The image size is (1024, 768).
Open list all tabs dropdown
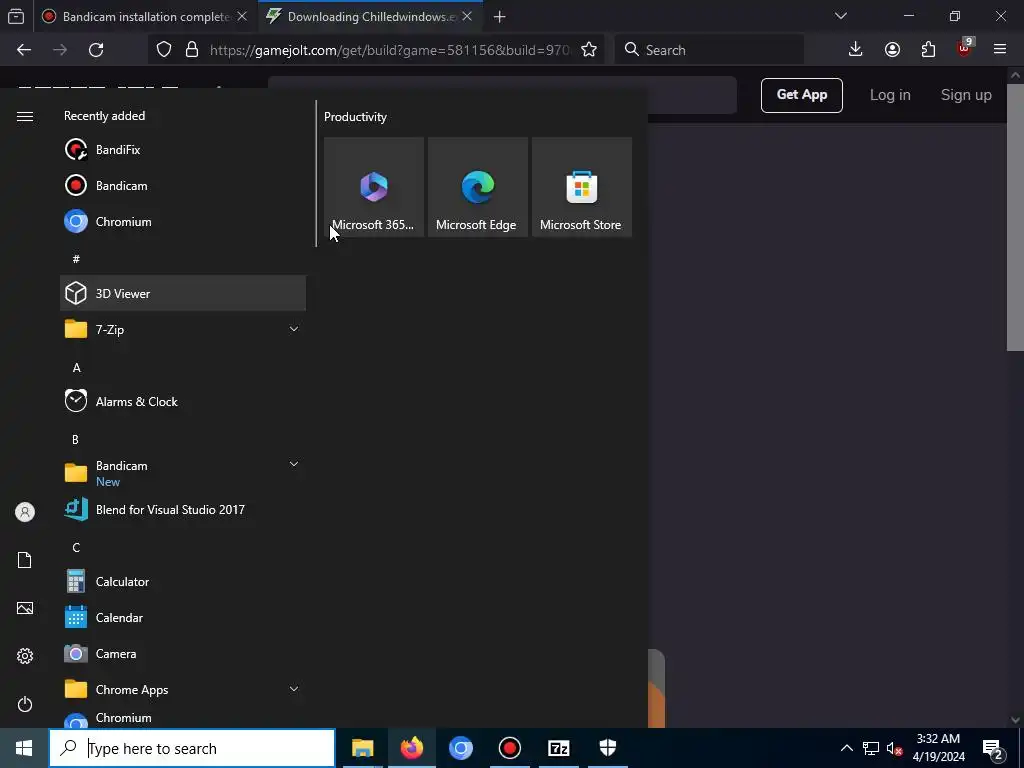841,16
